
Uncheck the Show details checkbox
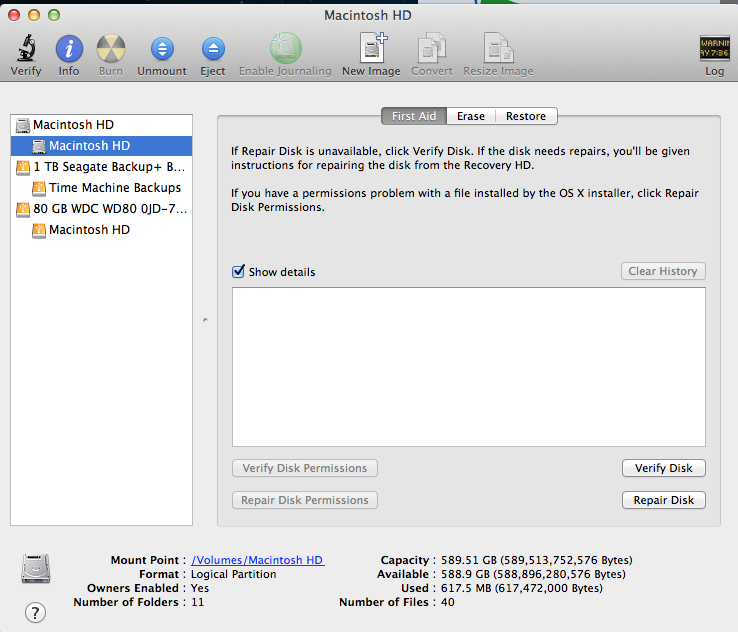point(239,272)
